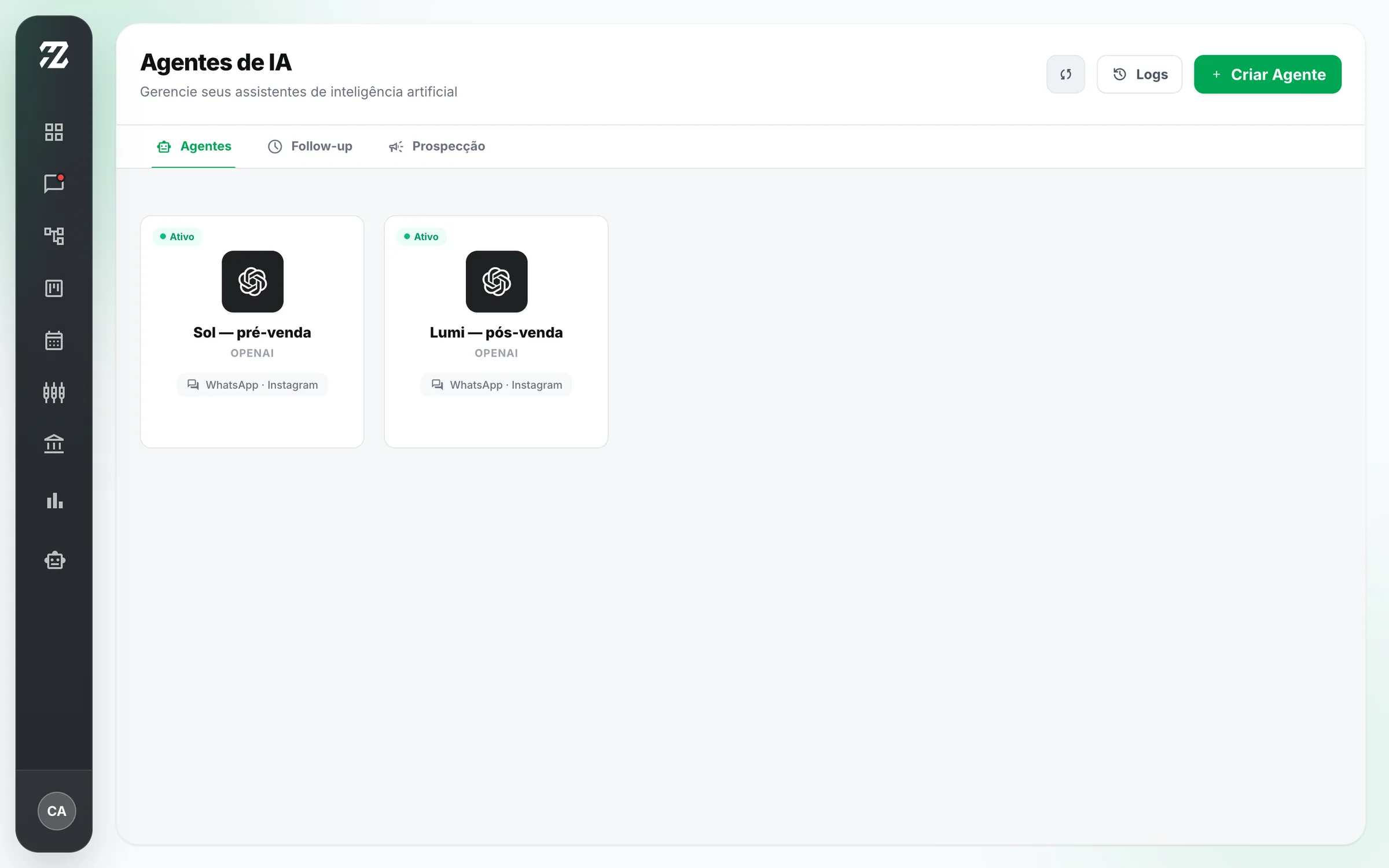Click the Z logo in the sidebar
The width and height of the screenshot is (1389, 868).
54,55
